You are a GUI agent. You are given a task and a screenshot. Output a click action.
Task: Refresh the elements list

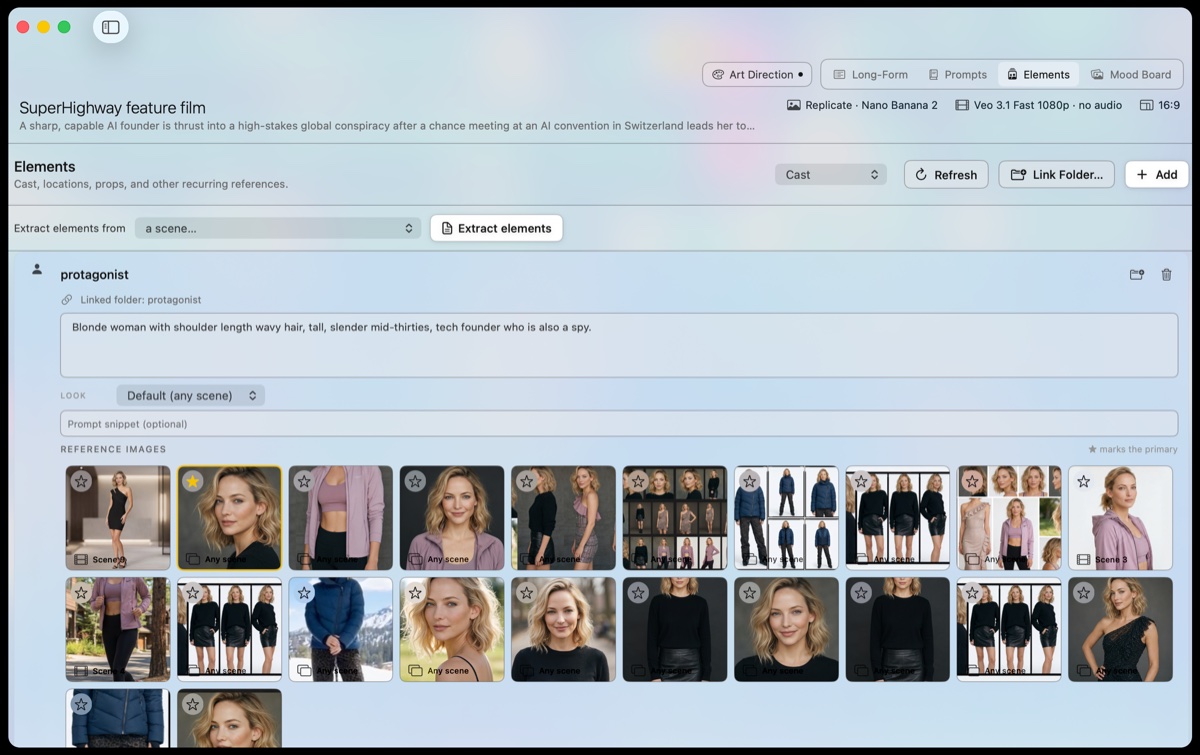[946, 174]
